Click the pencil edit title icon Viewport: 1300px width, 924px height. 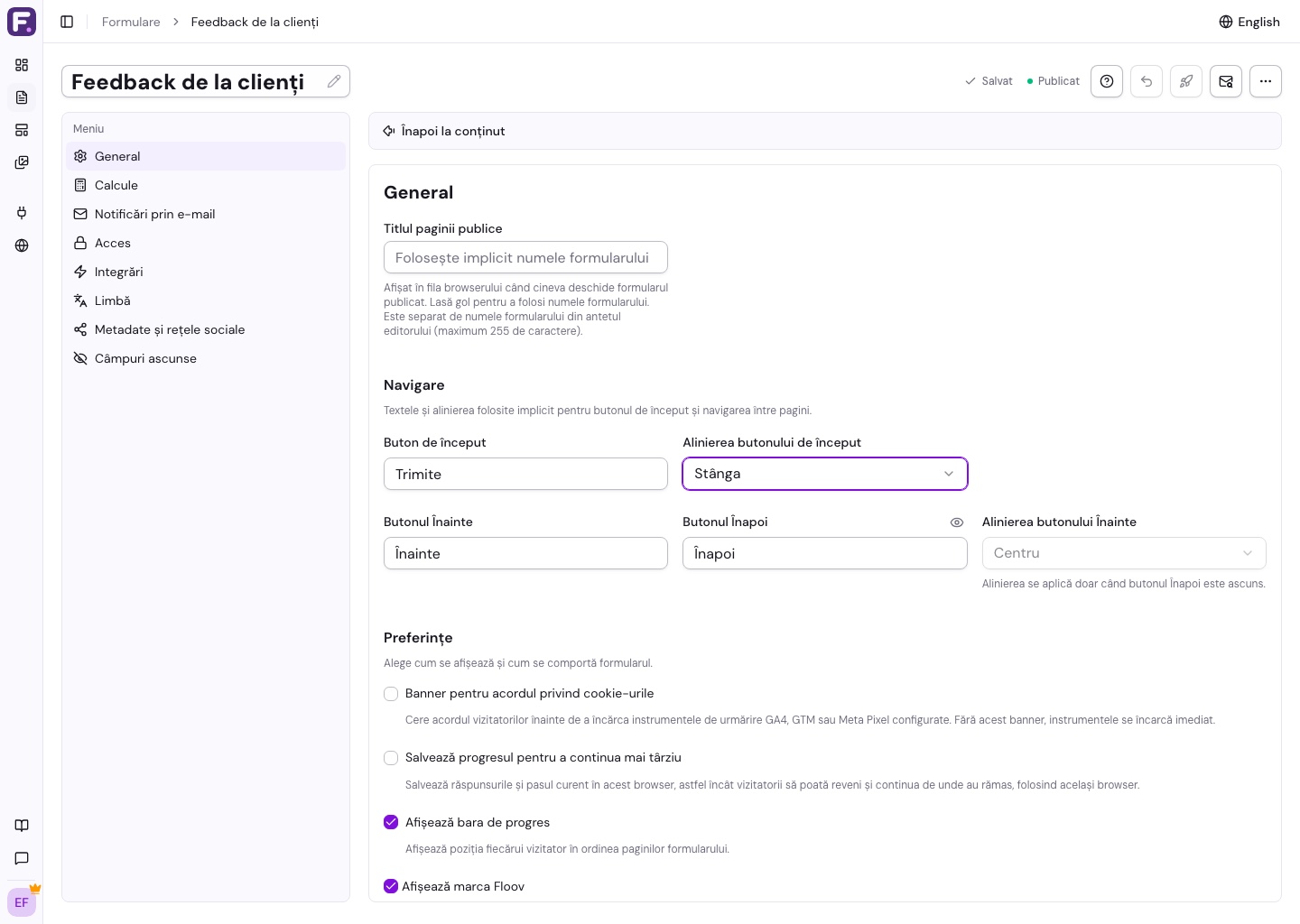pyautogui.click(x=334, y=81)
